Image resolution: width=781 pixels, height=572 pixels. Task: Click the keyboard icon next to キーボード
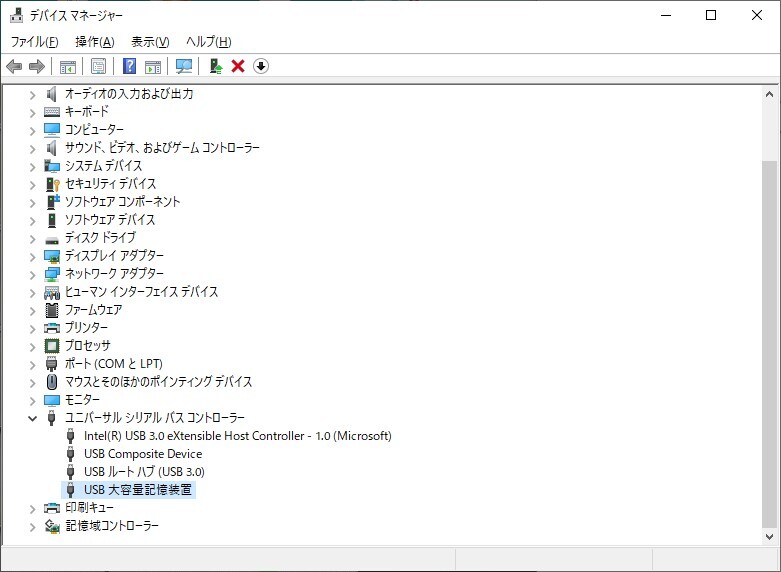[52, 112]
